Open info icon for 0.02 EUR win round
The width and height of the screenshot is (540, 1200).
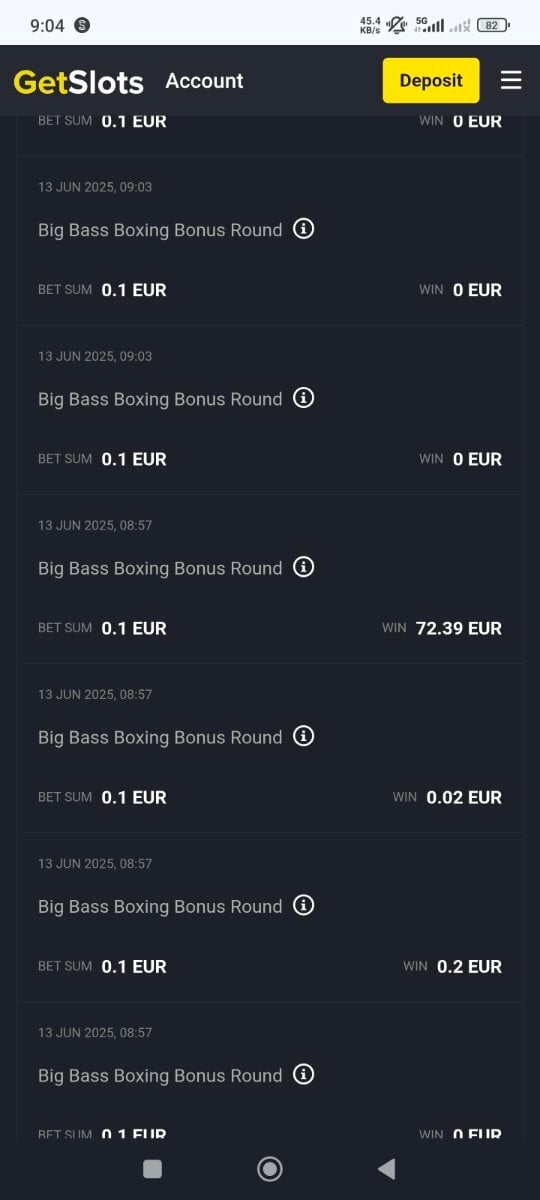304,736
